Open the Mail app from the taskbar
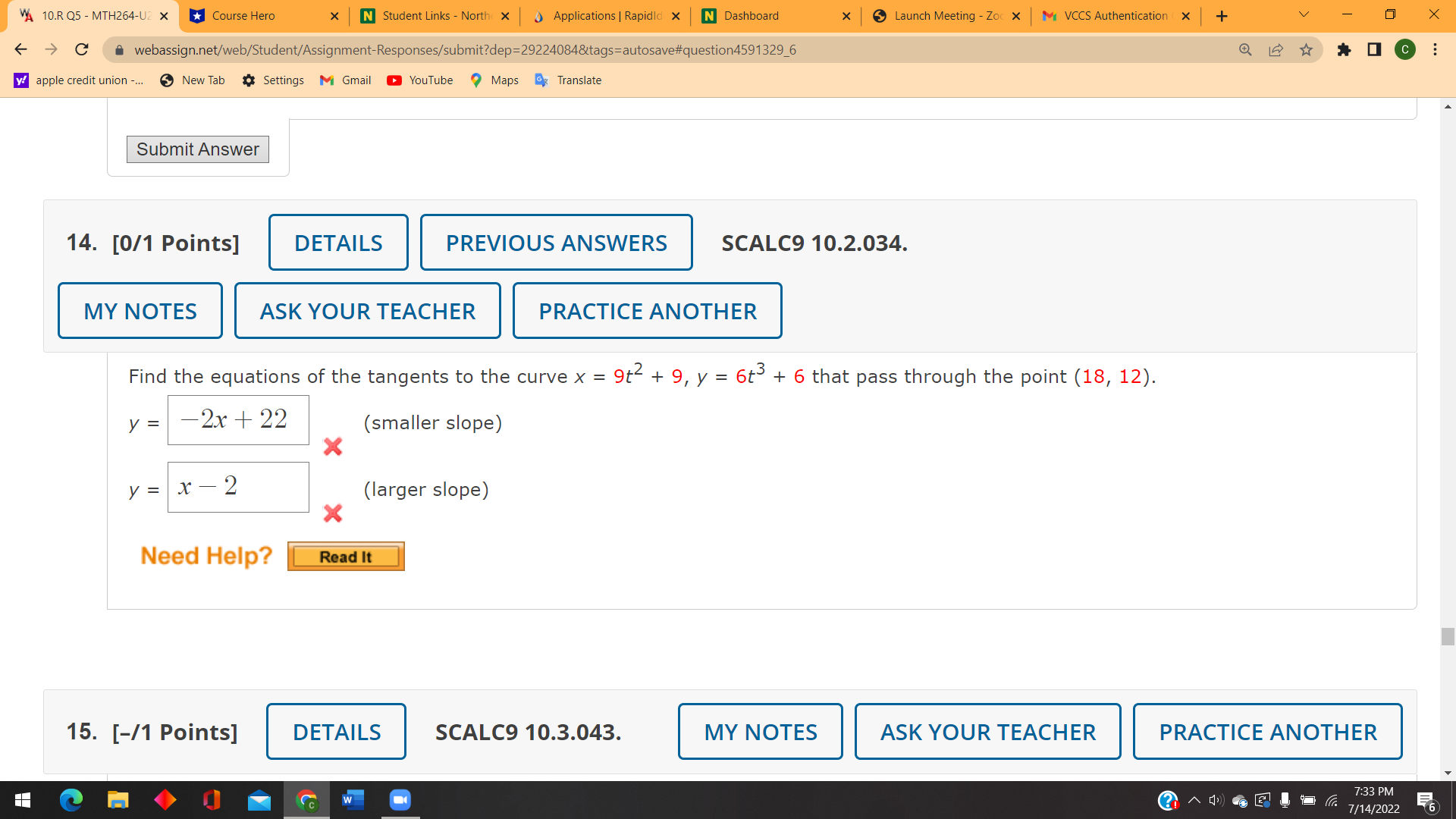The width and height of the screenshot is (1456, 819). pyautogui.click(x=259, y=800)
